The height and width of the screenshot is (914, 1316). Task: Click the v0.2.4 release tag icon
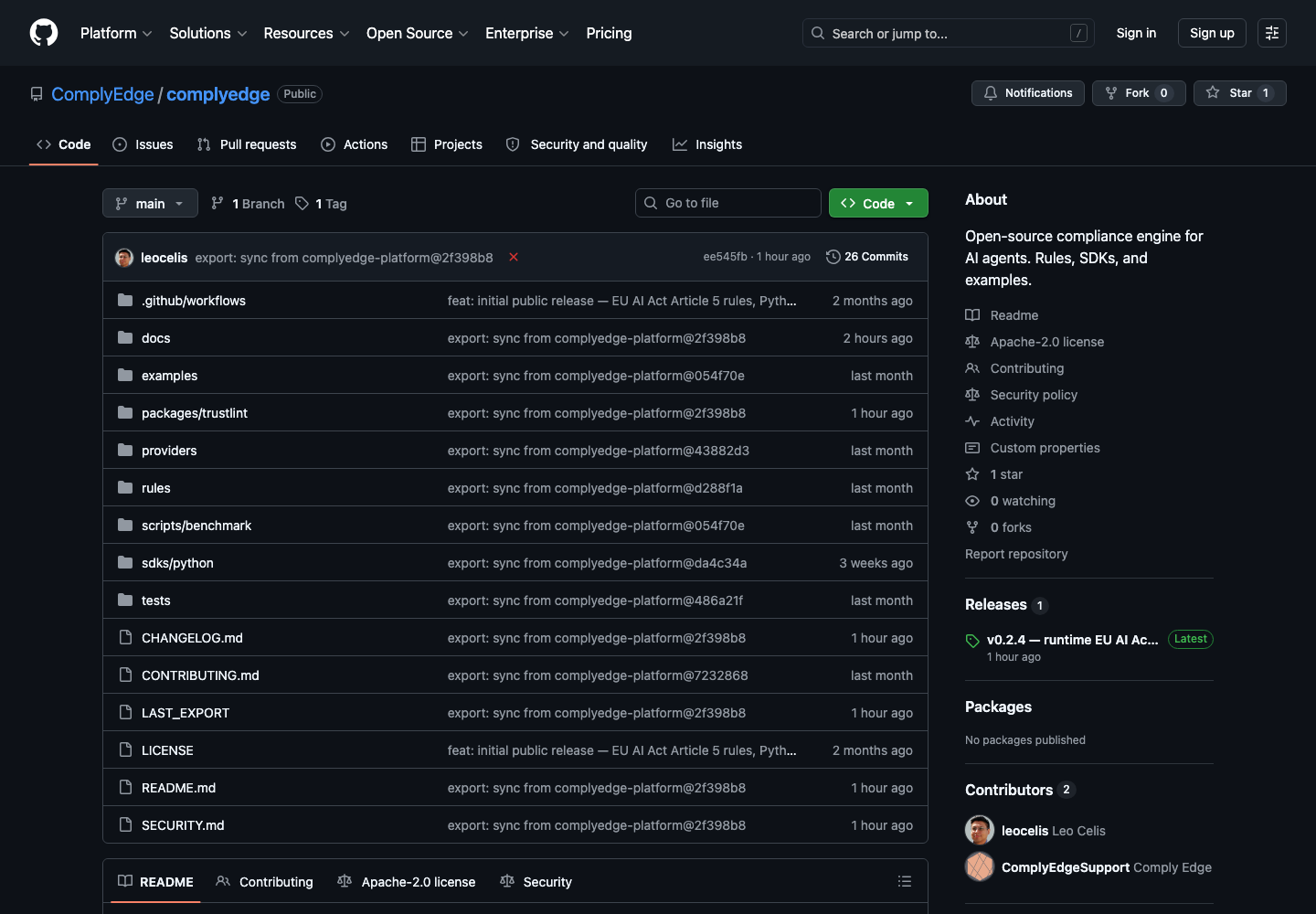tap(972, 641)
